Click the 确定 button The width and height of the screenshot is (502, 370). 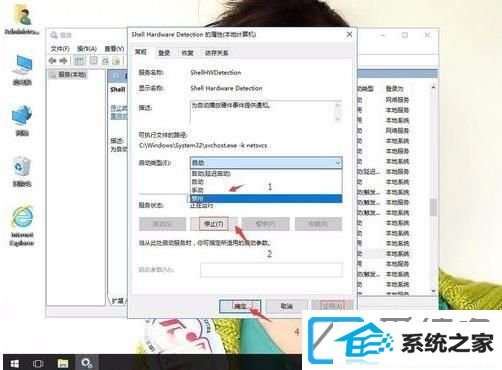pos(240,306)
